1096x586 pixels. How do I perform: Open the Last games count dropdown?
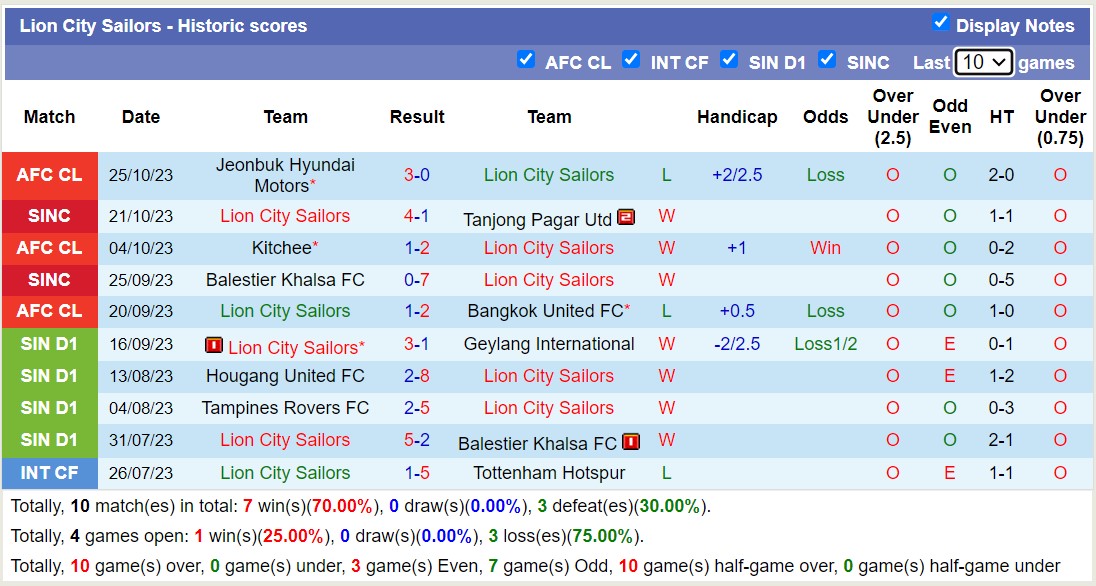click(x=984, y=62)
